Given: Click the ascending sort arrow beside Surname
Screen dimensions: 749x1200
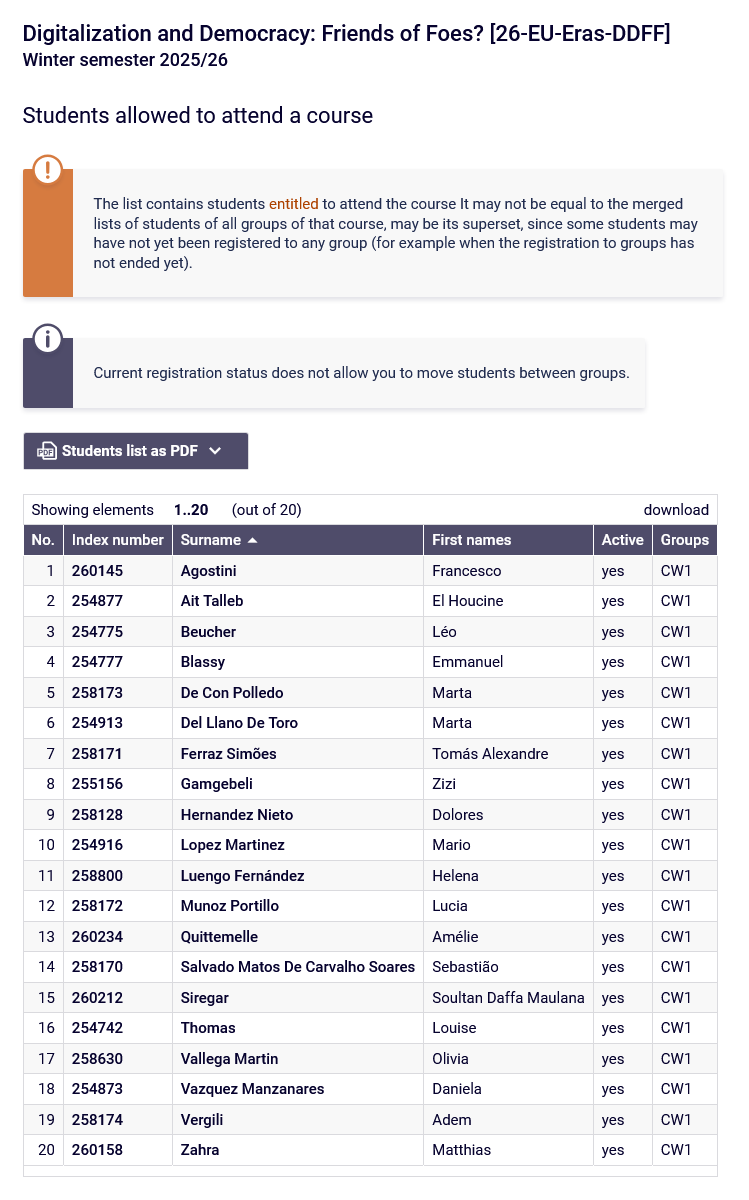Looking at the screenshot, I should 253,540.
